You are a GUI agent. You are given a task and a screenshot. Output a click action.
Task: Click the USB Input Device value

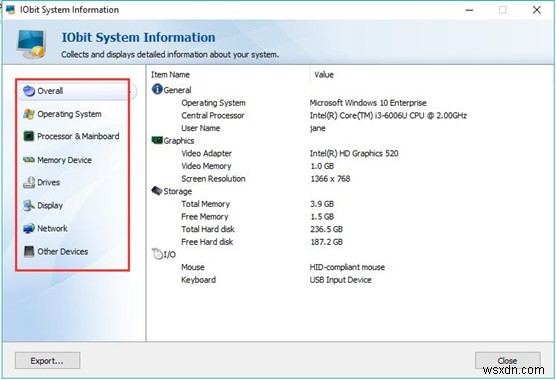(x=341, y=280)
